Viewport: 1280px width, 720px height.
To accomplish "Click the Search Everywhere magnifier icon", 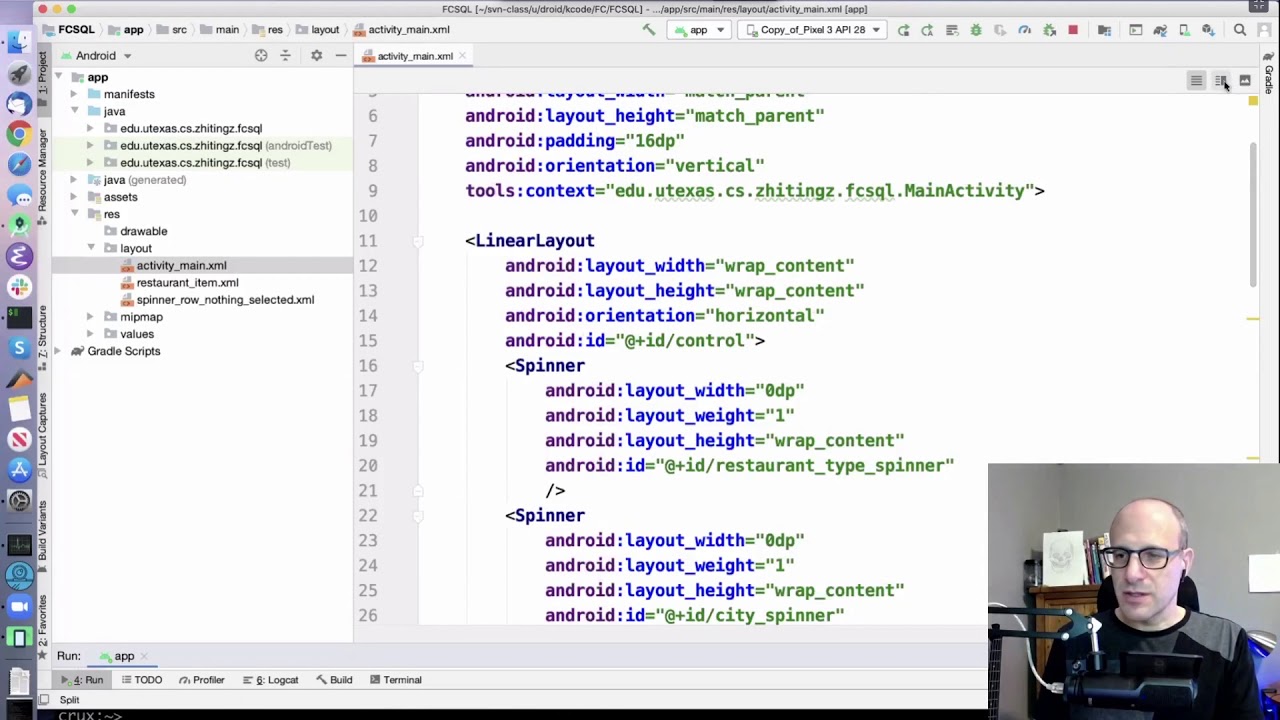I will [x=1240, y=30].
